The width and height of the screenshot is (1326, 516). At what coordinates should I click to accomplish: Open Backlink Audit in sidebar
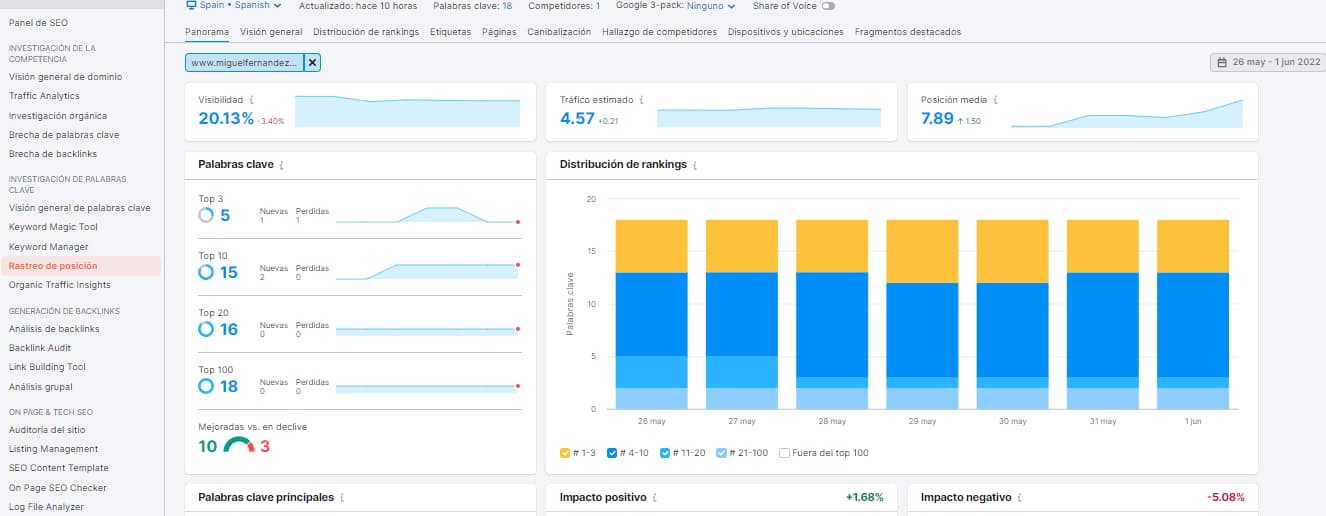(40, 348)
